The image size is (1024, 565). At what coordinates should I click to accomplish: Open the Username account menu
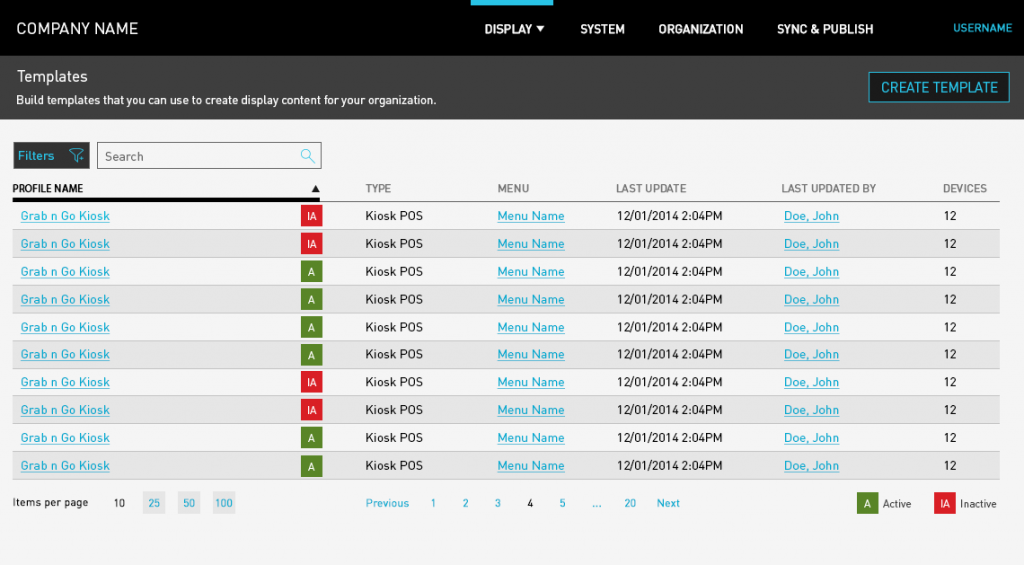982,28
